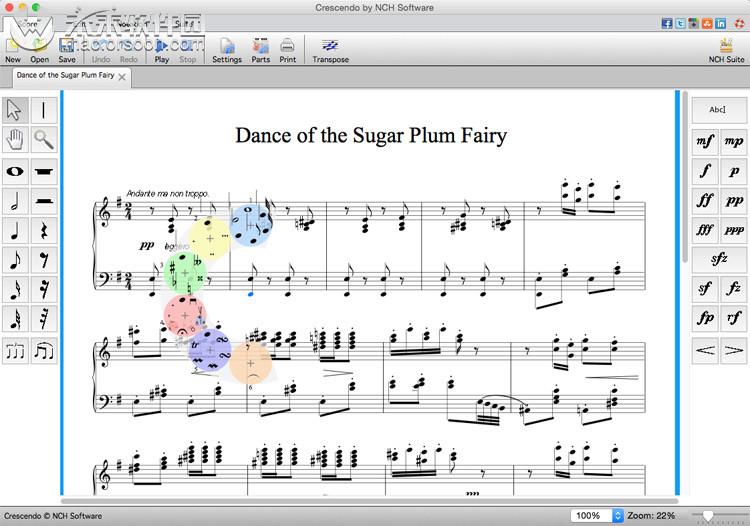Add text with the Abc tool
This screenshot has width=750, height=526.
(719, 110)
